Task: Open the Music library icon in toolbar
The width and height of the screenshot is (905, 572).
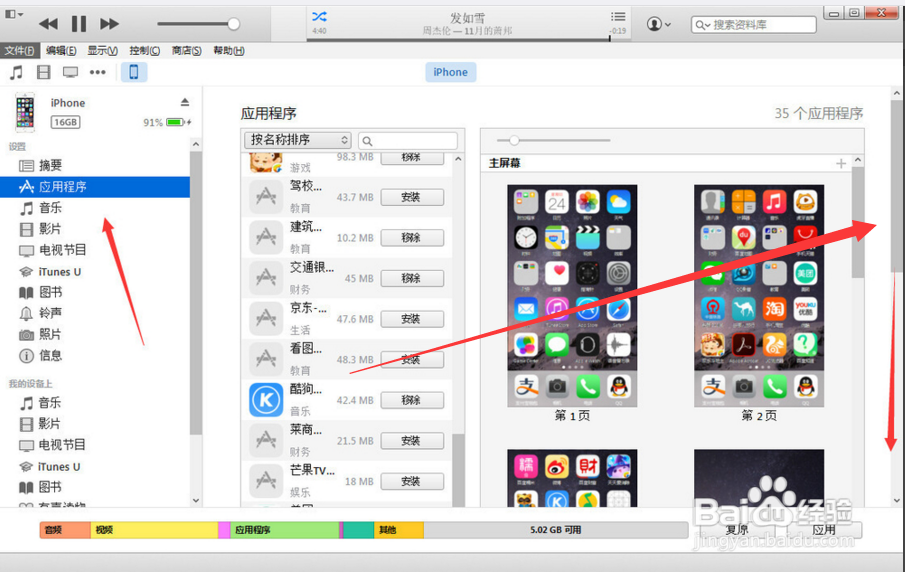Action: (x=16, y=72)
